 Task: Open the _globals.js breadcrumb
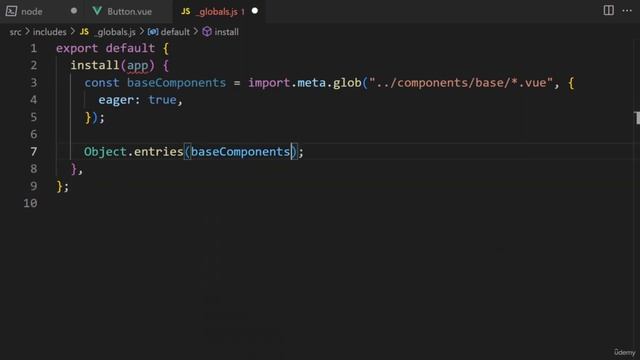[116, 32]
